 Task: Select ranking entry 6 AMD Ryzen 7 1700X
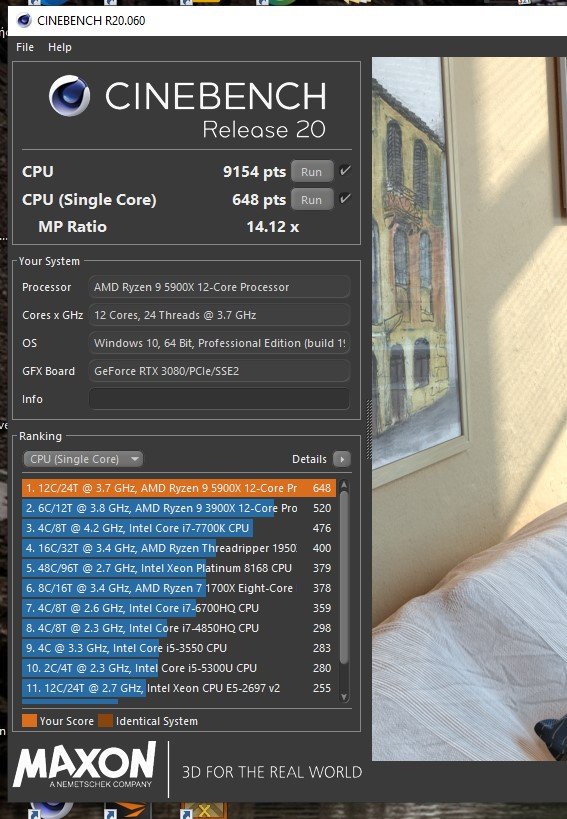point(179,588)
